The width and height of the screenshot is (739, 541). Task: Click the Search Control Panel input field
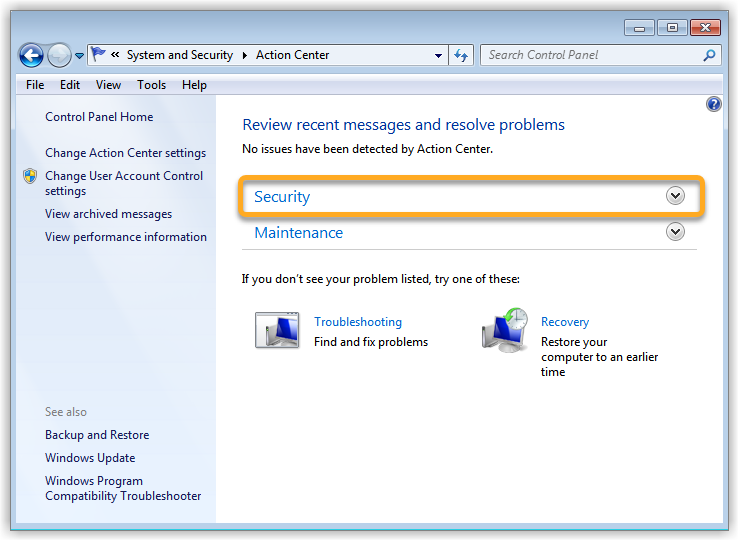point(590,55)
